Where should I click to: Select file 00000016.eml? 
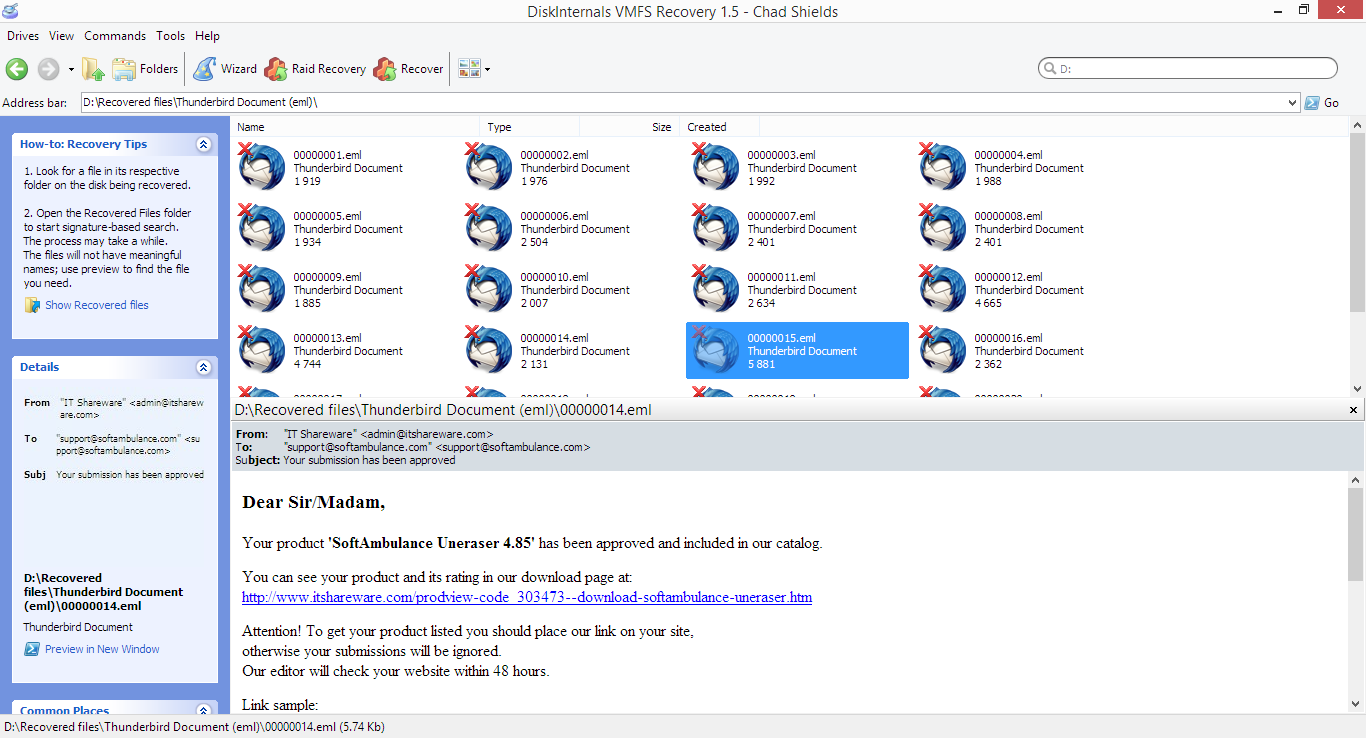pos(1026,351)
